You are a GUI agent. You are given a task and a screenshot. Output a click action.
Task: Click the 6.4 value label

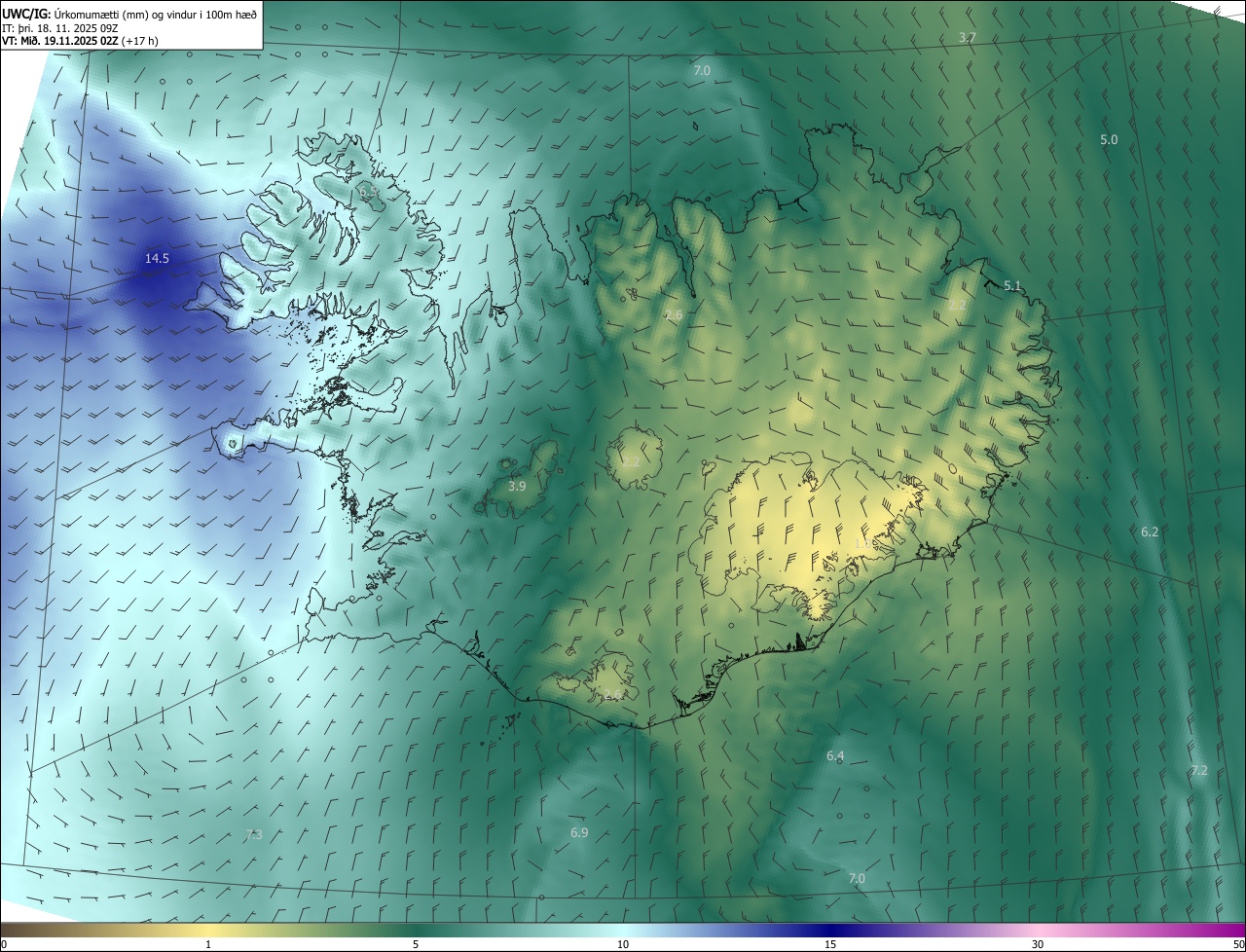(835, 755)
